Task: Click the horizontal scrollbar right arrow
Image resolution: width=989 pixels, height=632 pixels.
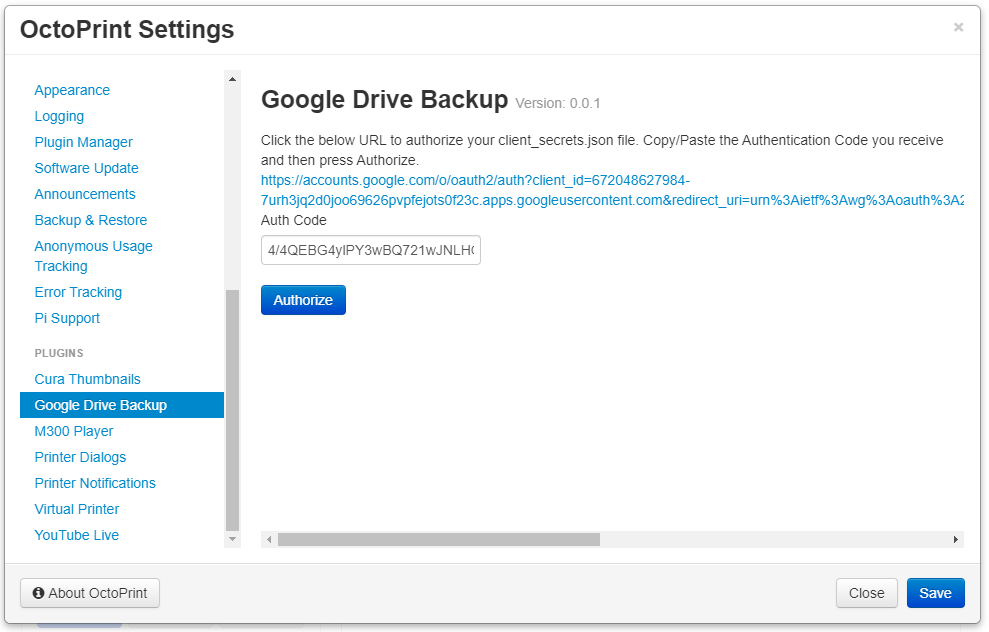Action: click(x=956, y=539)
